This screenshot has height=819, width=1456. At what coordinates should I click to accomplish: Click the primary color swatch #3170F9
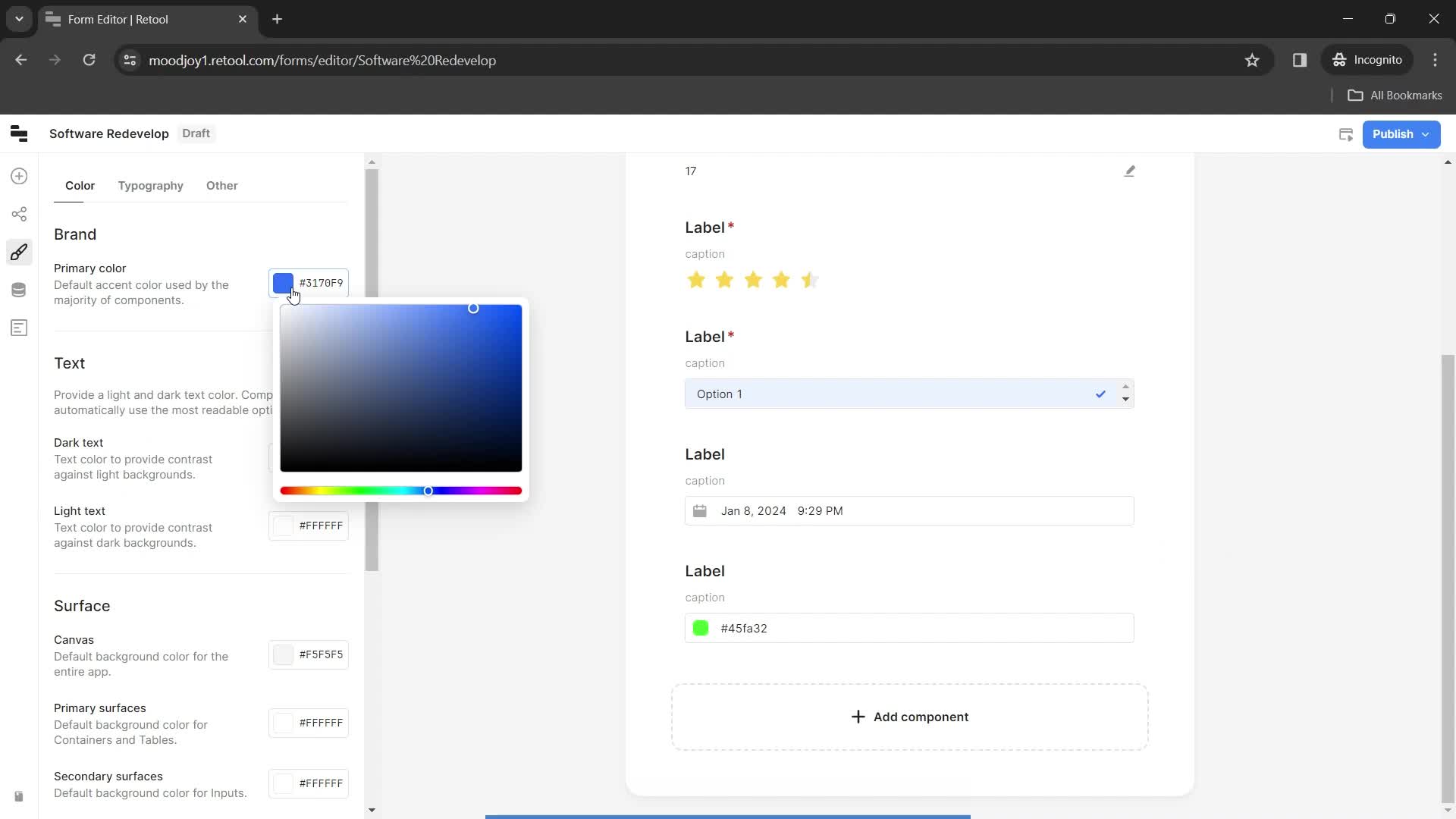click(283, 282)
